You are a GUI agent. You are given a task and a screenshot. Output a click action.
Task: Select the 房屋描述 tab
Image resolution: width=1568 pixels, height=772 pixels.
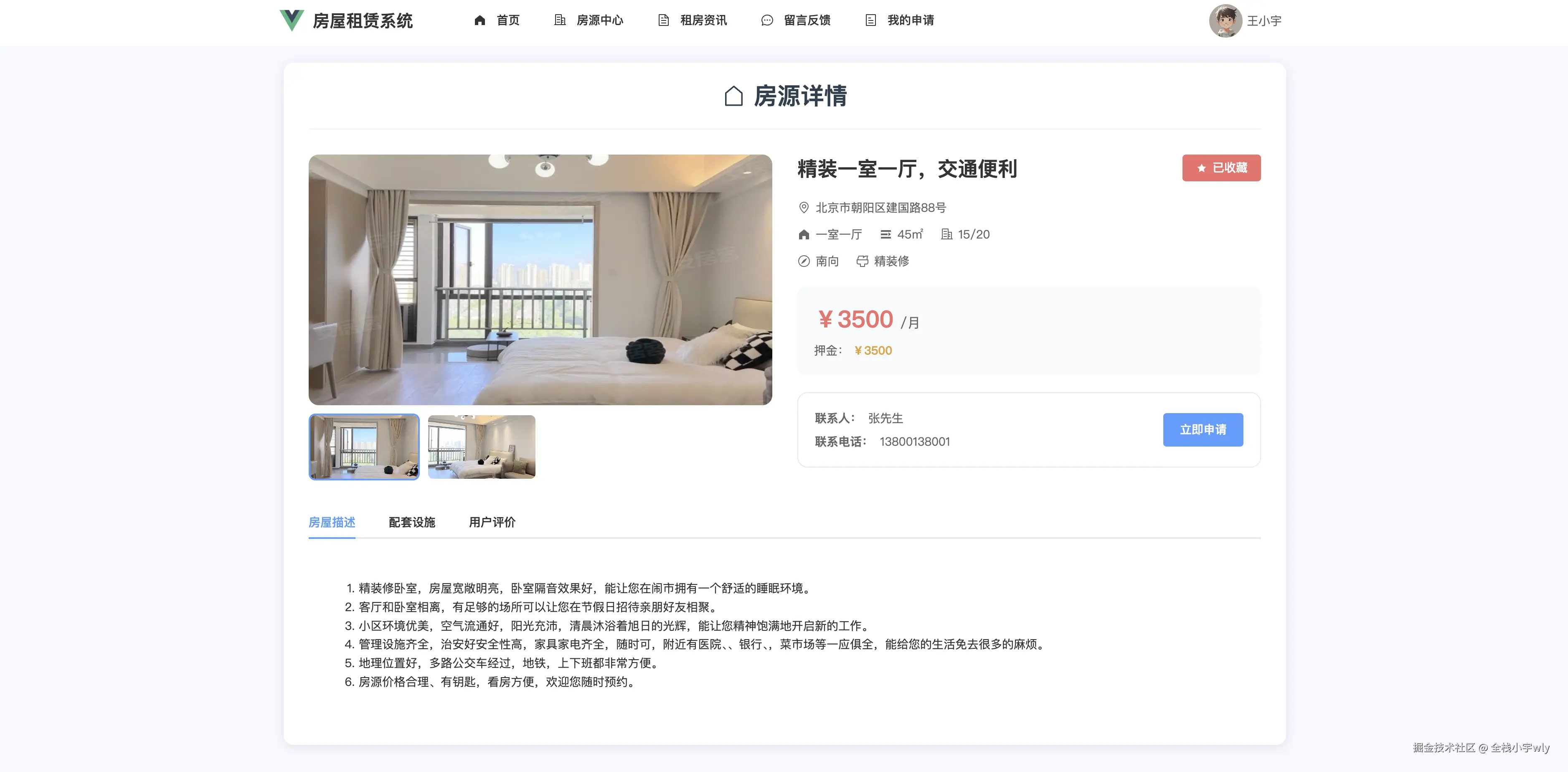pyautogui.click(x=332, y=522)
